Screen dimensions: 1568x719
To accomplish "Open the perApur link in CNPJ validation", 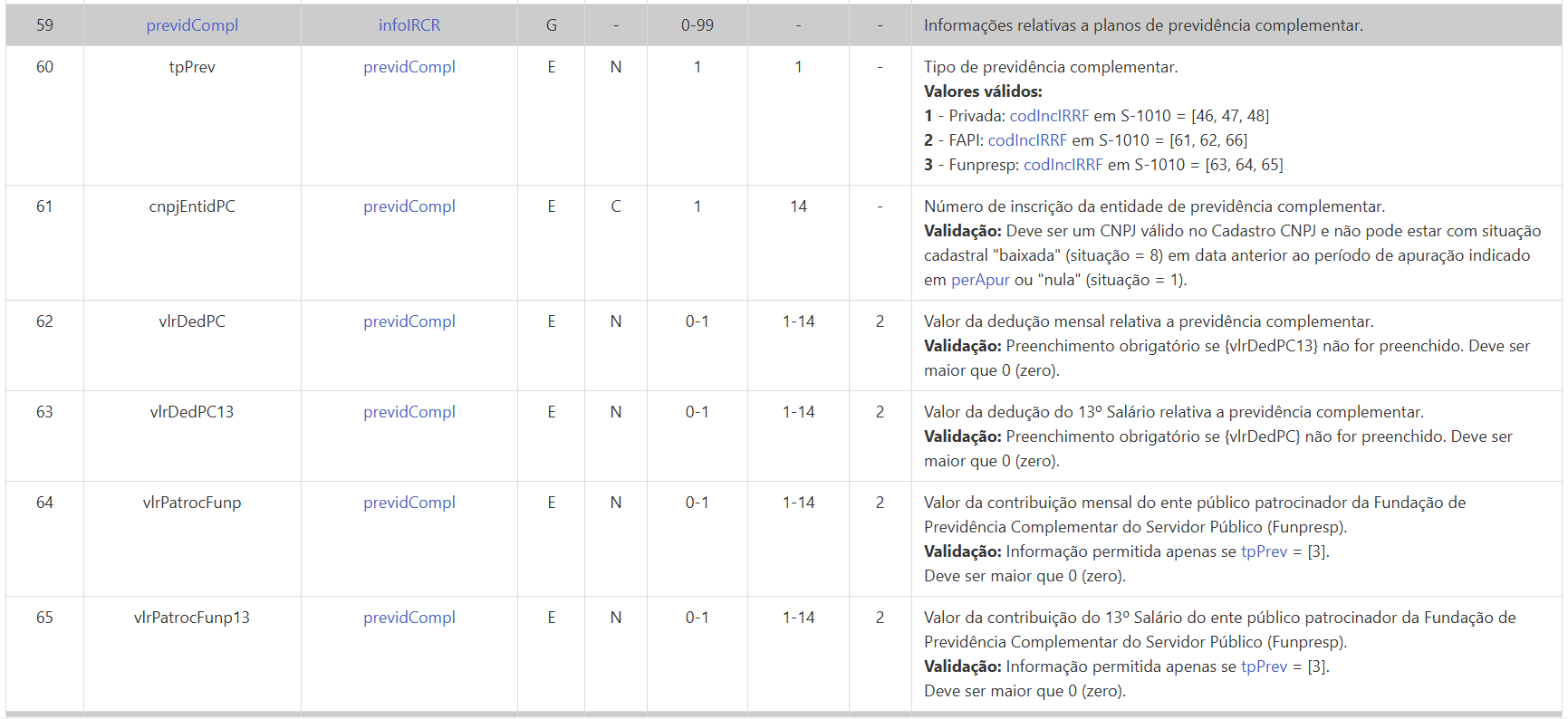I will click(x=980, y=280).
